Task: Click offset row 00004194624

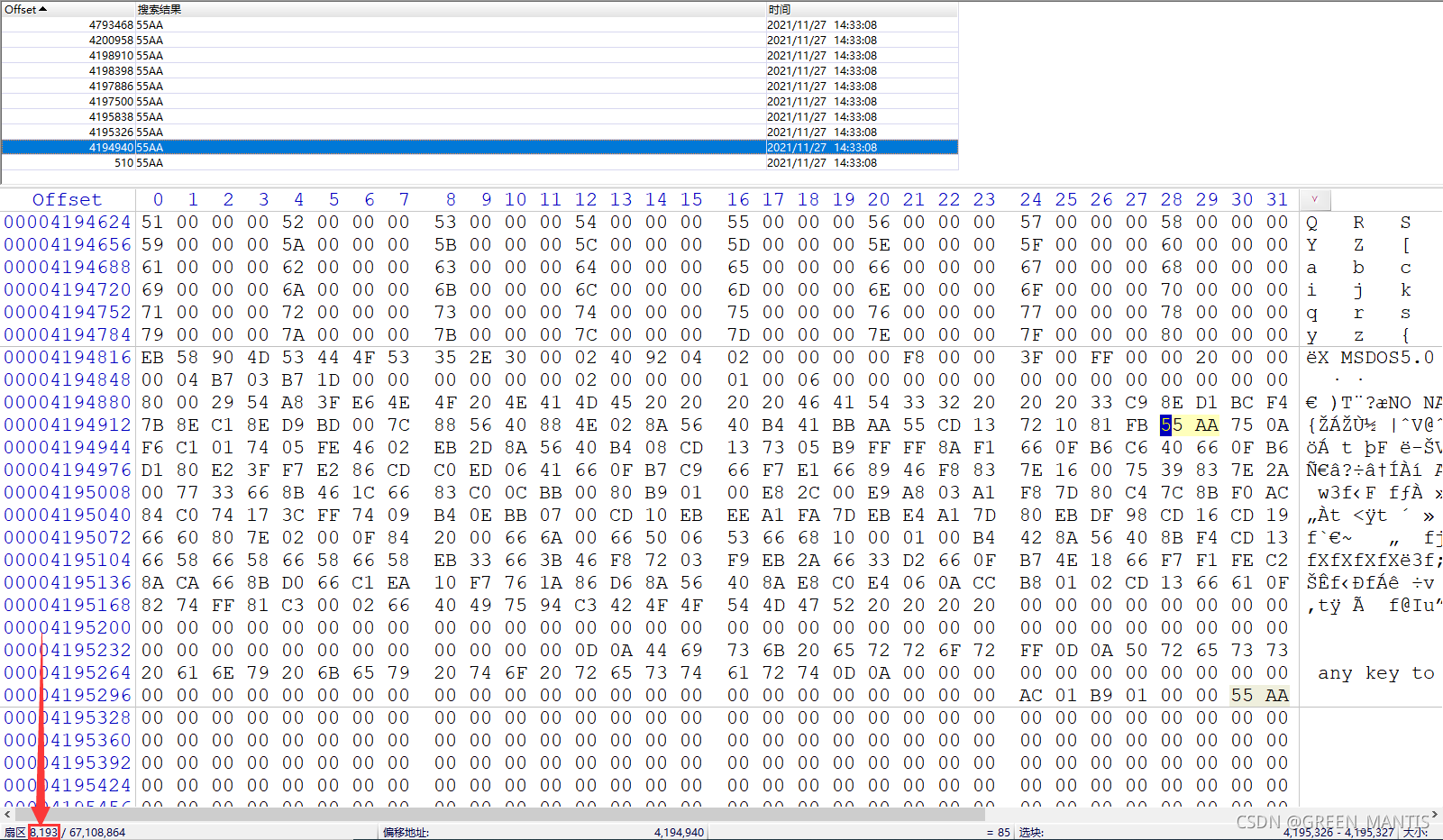Action: tap(68, 222)
